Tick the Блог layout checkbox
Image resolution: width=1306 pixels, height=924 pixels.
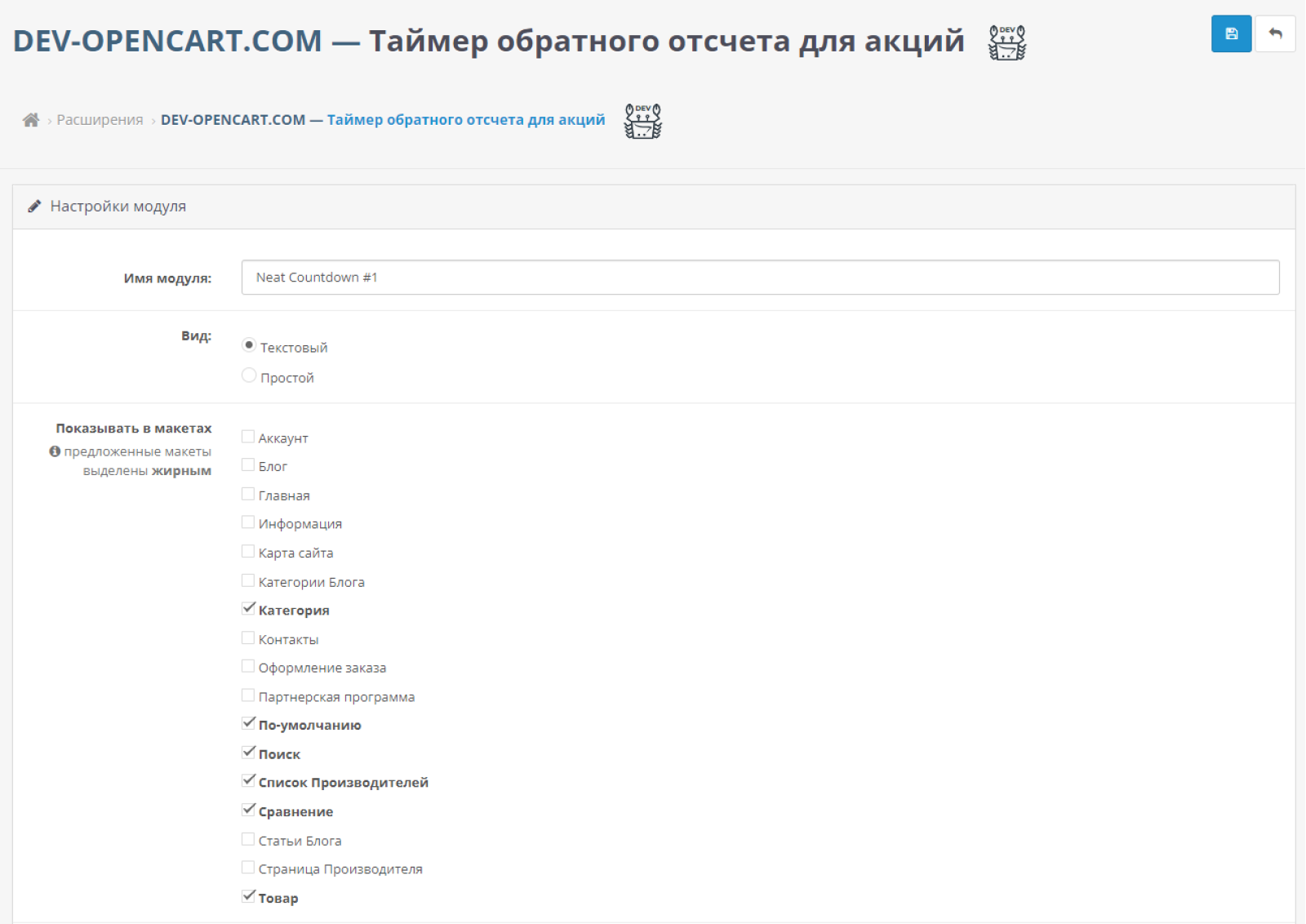(x=248, y=465)
